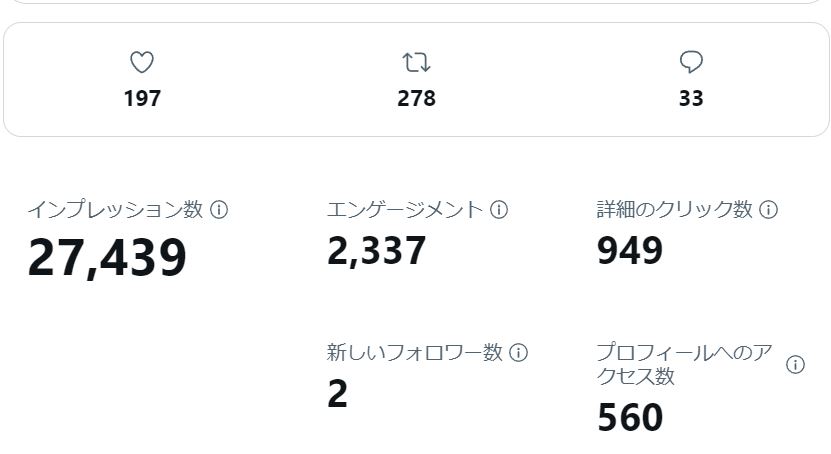The width and height of the screenshot is (831, 454).
Task: Open info icon beside 新しいフォロワー数
Action: (518, 353)
